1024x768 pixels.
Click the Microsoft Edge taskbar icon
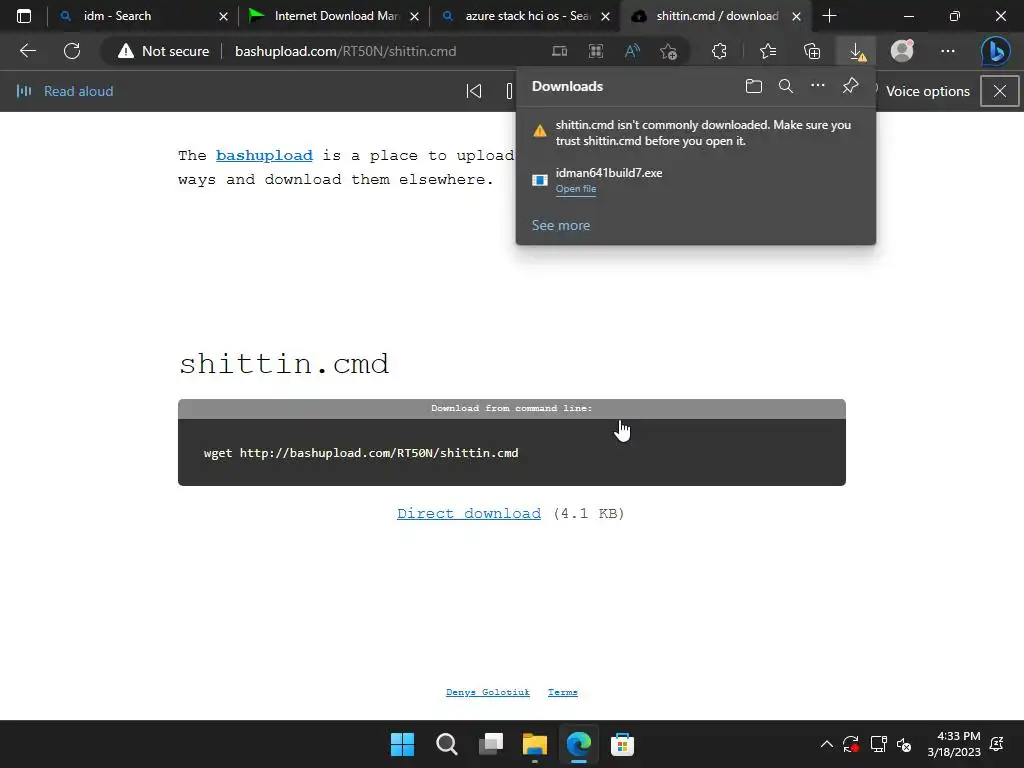579,744
